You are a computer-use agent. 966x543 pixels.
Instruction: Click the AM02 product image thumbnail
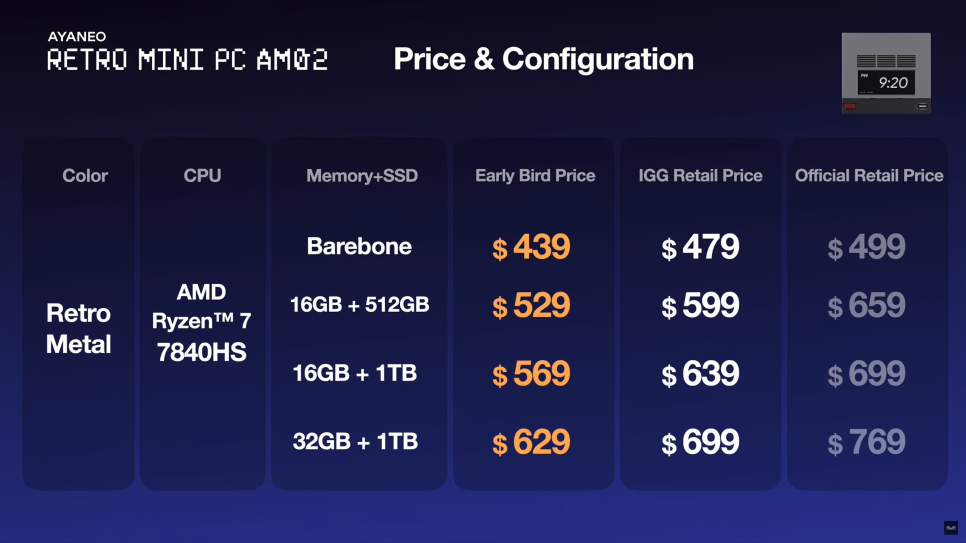886,73
